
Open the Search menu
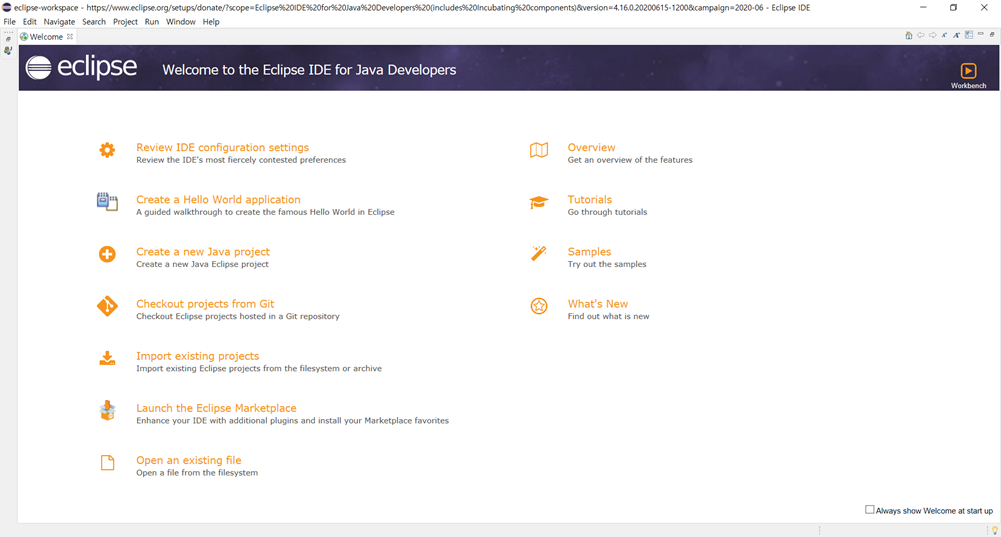point(94,22)
